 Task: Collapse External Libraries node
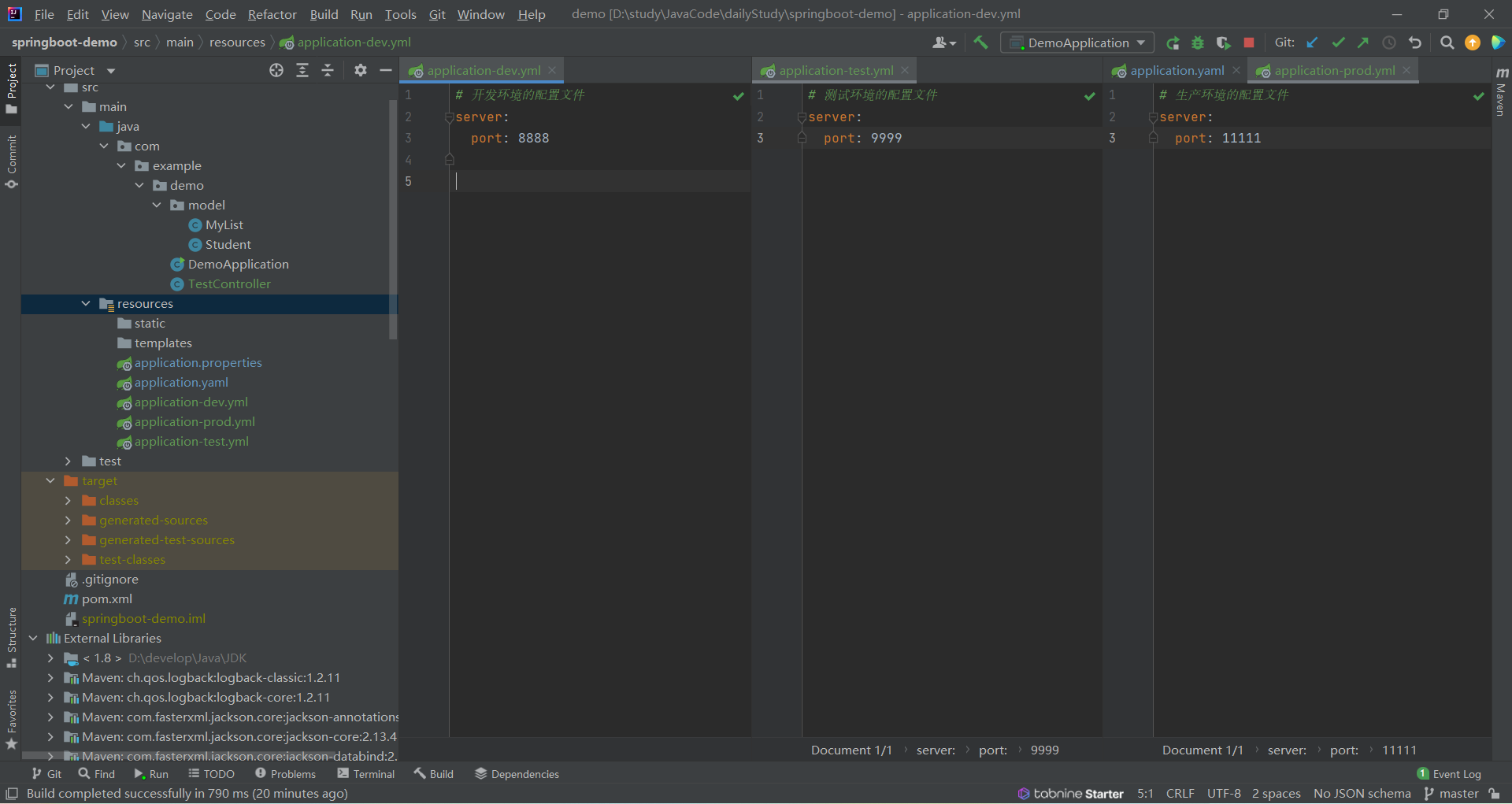[x=33, y=638]
